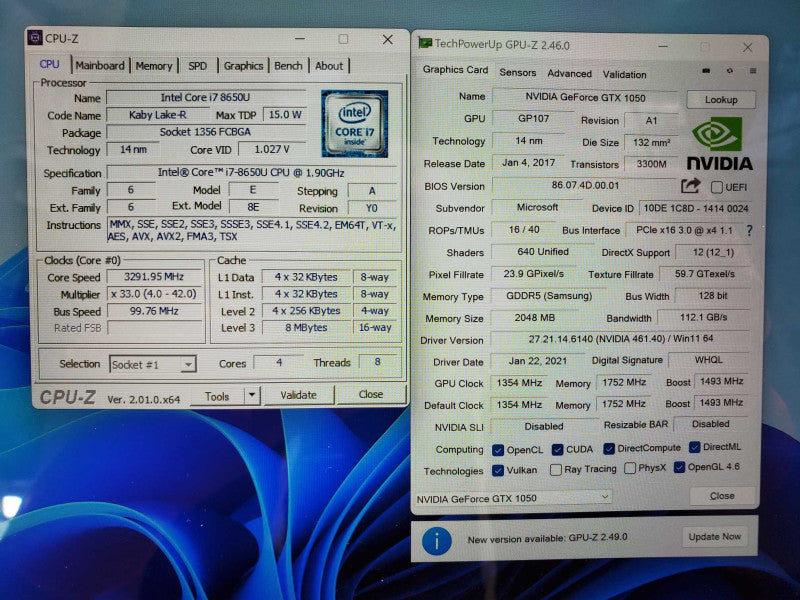Click the Specification field i7-8650U CPU @ 1.90GHz
Screen dimensions: 800x600
tap(251, 172)
